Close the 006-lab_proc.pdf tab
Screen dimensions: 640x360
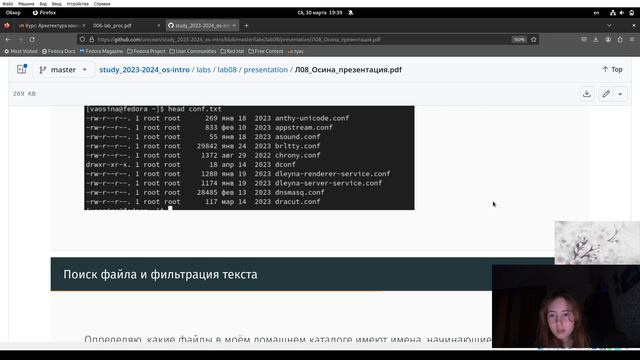[159, 25]
